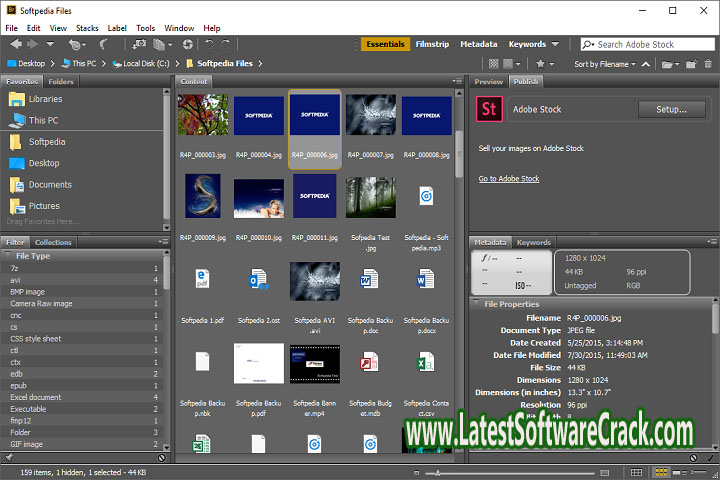
Task: Click the Delete item trash icon
Action: [708, 64]
